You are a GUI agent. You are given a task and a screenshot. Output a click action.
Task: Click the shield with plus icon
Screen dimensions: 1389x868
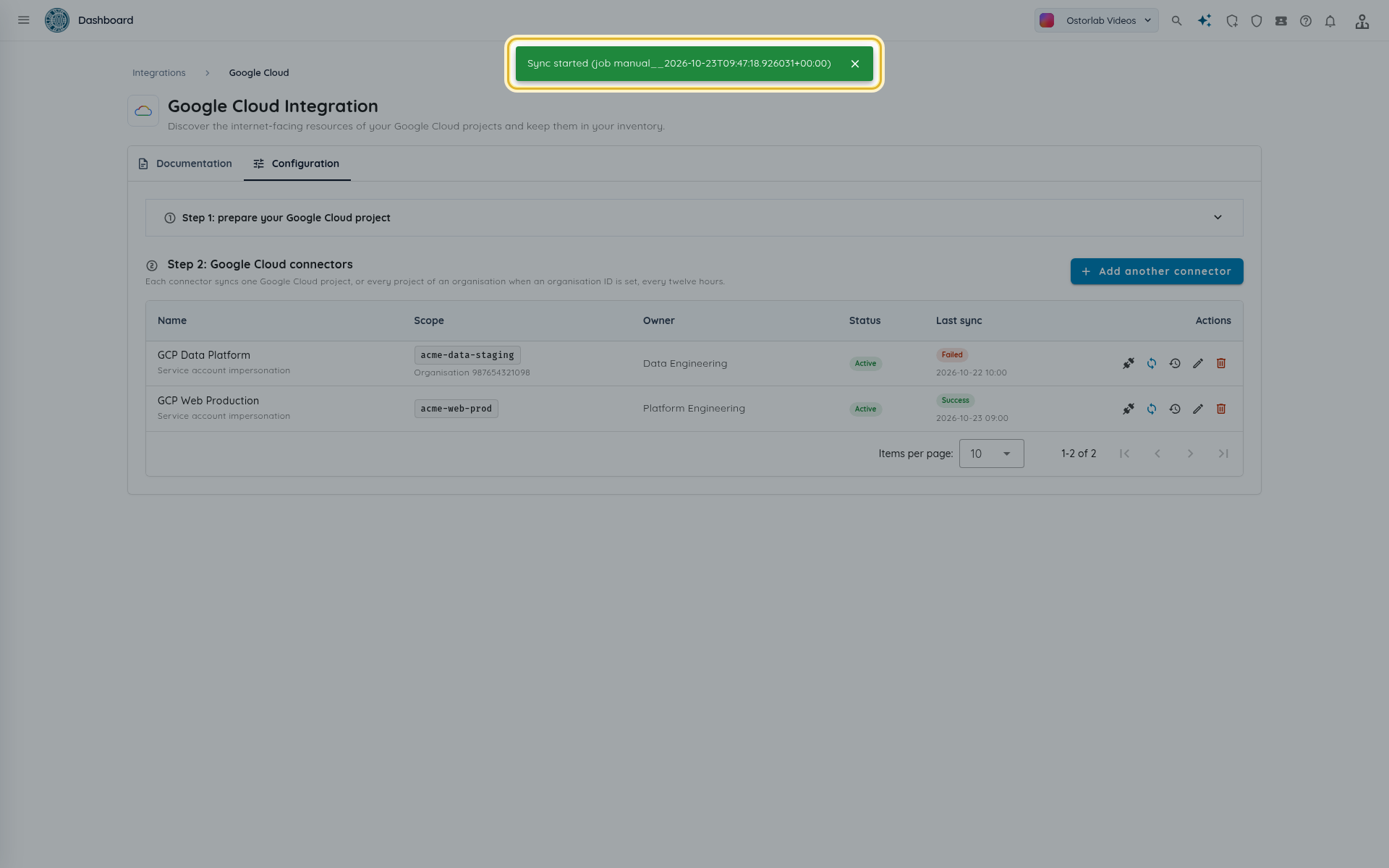pos(1232,21)
